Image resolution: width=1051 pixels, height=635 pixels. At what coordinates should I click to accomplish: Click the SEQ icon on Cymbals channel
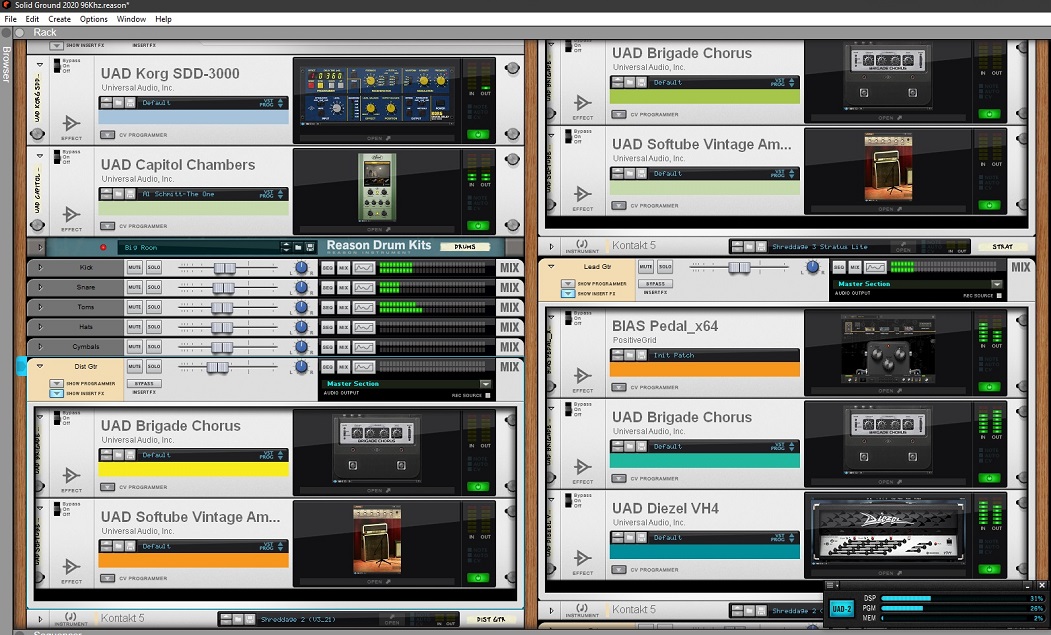point(327,347)
